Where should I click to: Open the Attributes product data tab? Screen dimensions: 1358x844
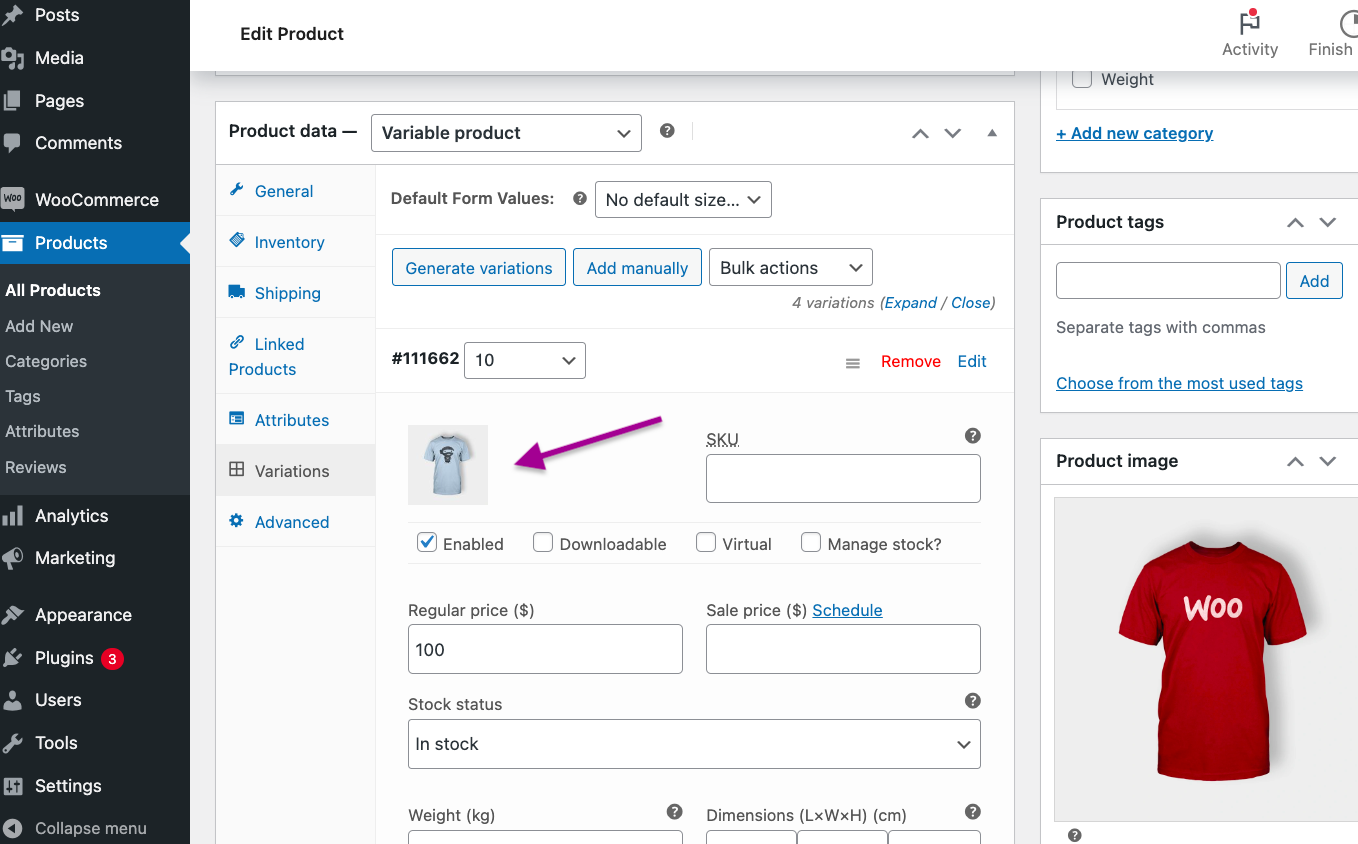click(x=291, y=420)
